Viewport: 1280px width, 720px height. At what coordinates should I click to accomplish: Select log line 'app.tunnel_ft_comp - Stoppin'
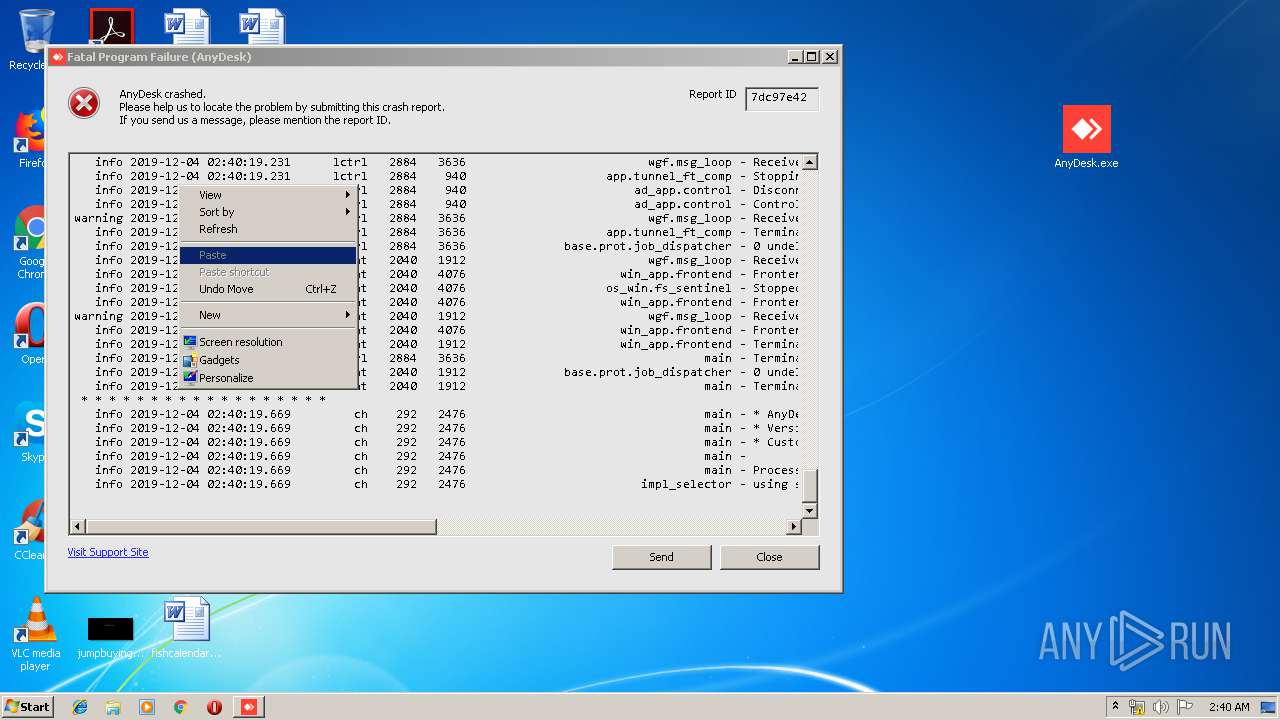tap(436, 176)
